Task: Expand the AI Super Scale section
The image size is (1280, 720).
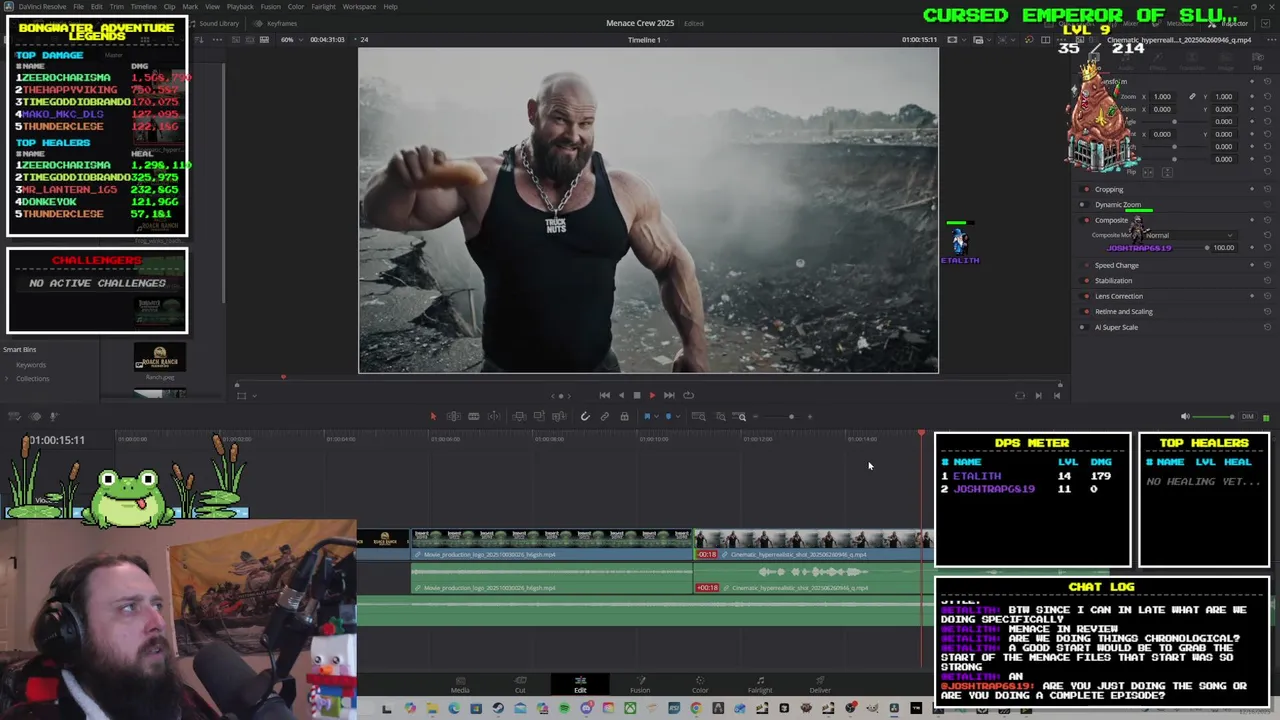Action: coord(1116,327)
